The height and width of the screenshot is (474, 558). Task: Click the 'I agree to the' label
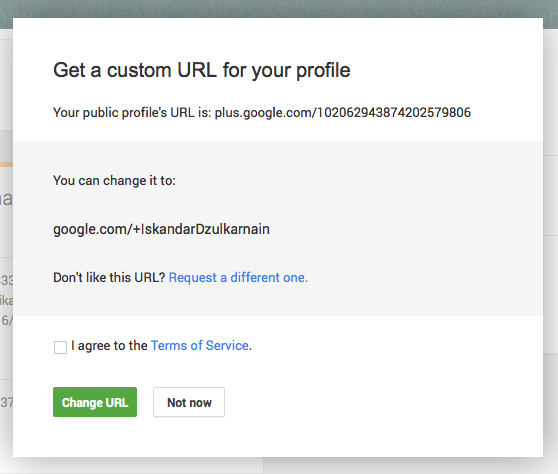[x=109, y=346]
